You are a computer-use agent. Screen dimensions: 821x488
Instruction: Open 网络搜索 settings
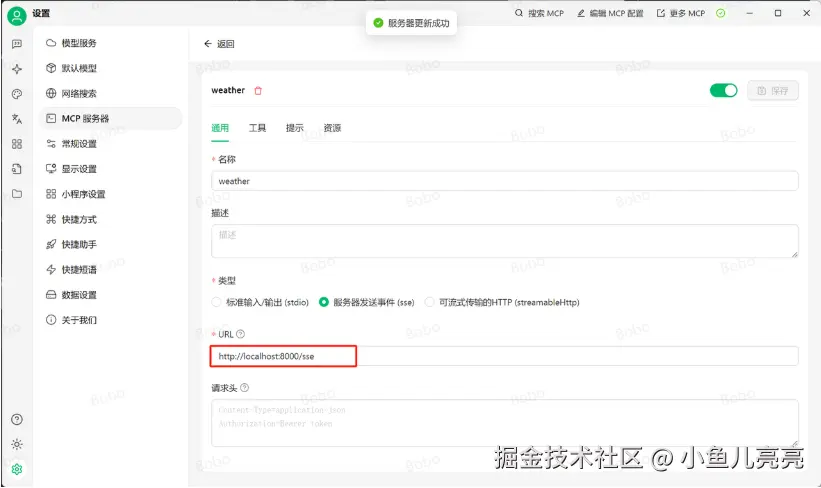pyautogui.click(x=110, y=93)
